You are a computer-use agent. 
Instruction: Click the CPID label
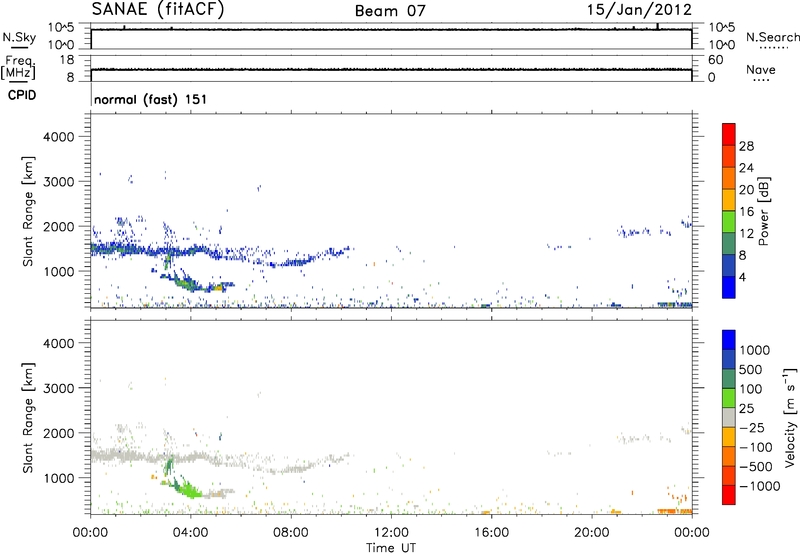click(x=22, y=95)
